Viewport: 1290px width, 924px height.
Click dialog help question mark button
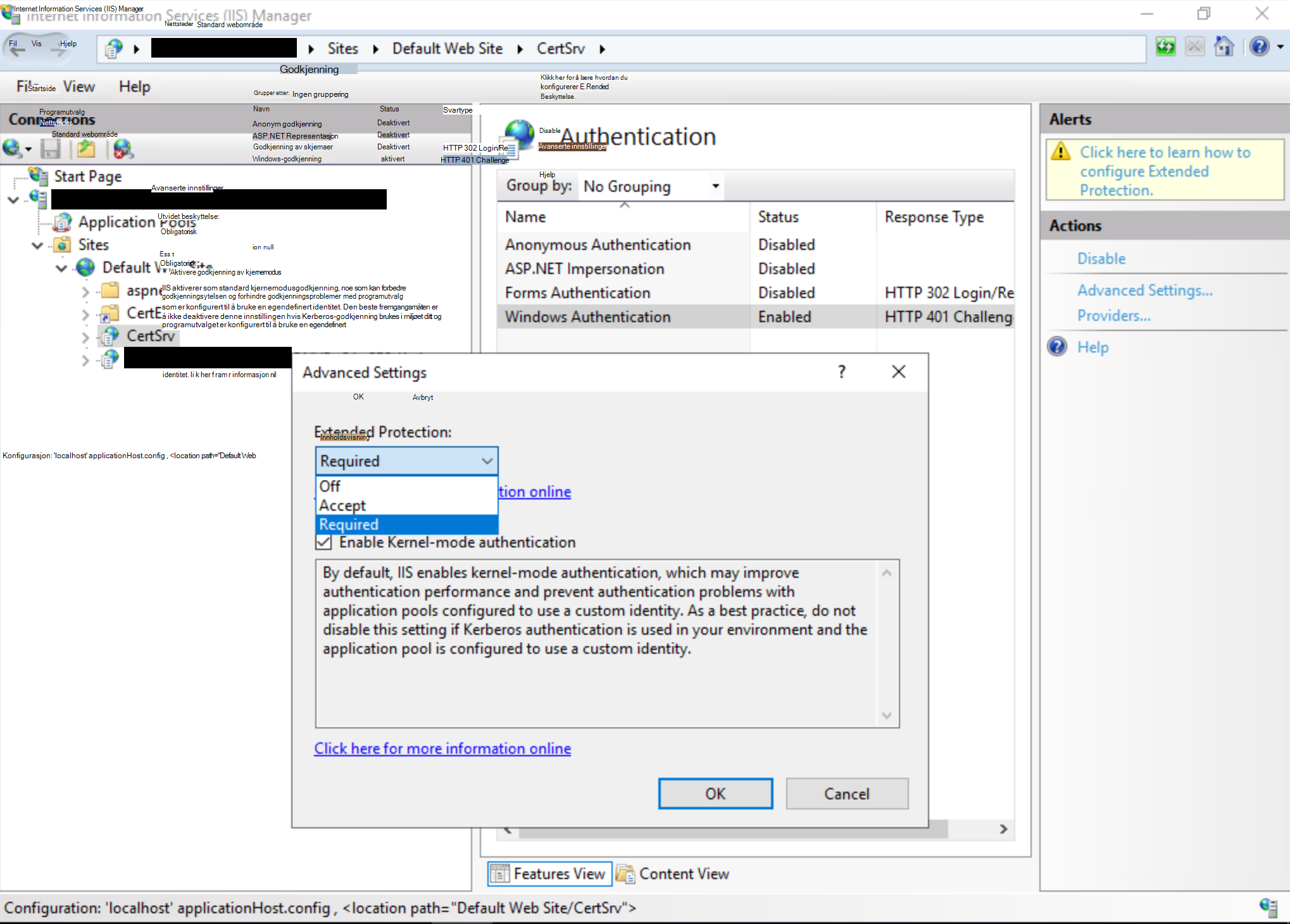pyautogui.click(x=842, y=372)
